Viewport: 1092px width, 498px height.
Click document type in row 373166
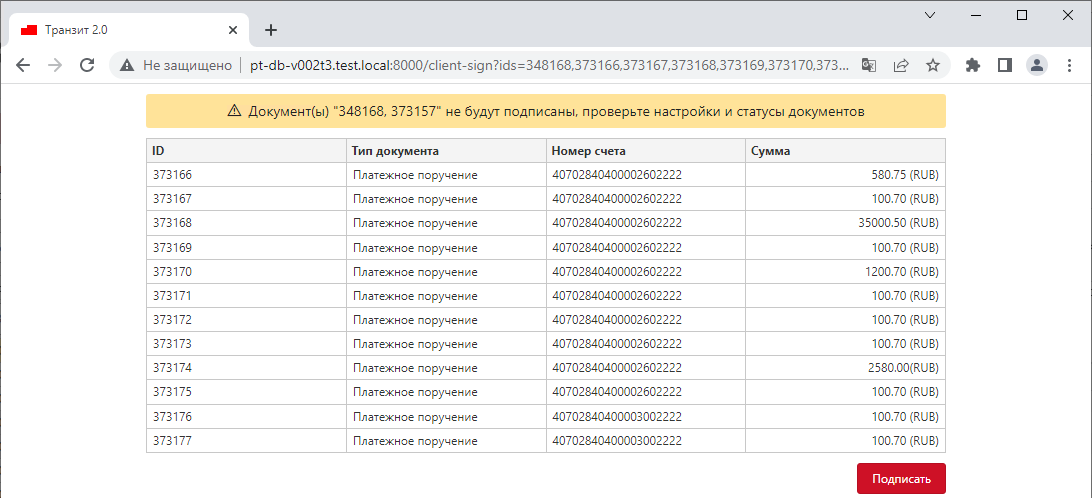(446, 175)
